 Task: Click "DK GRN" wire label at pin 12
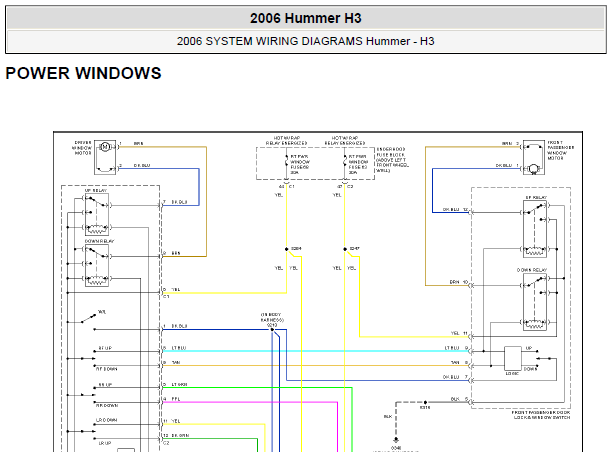[x=180, y=436]
